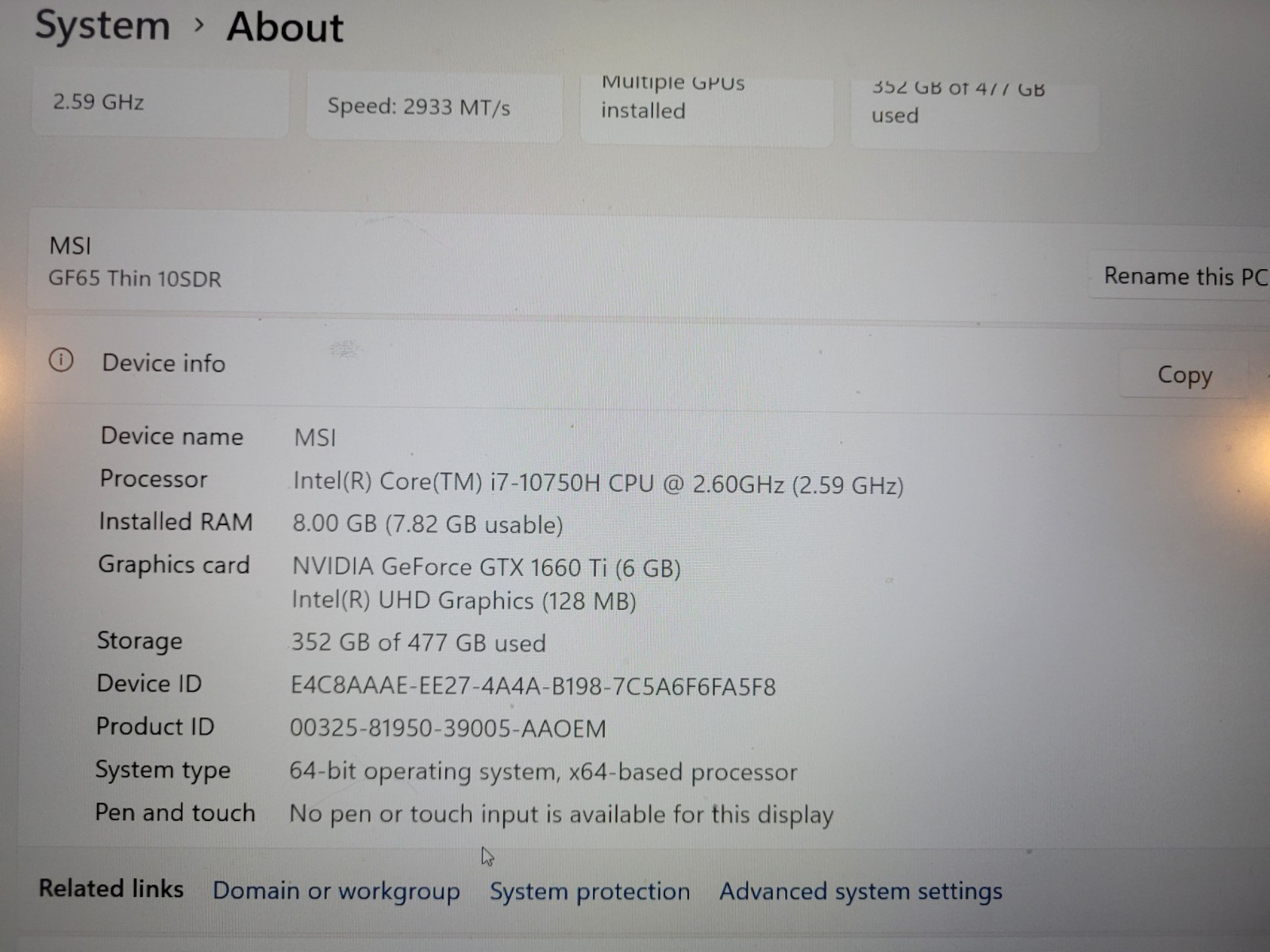Click the Device name label
This screenshot has width=1270, height=952.
click(172, 436)
